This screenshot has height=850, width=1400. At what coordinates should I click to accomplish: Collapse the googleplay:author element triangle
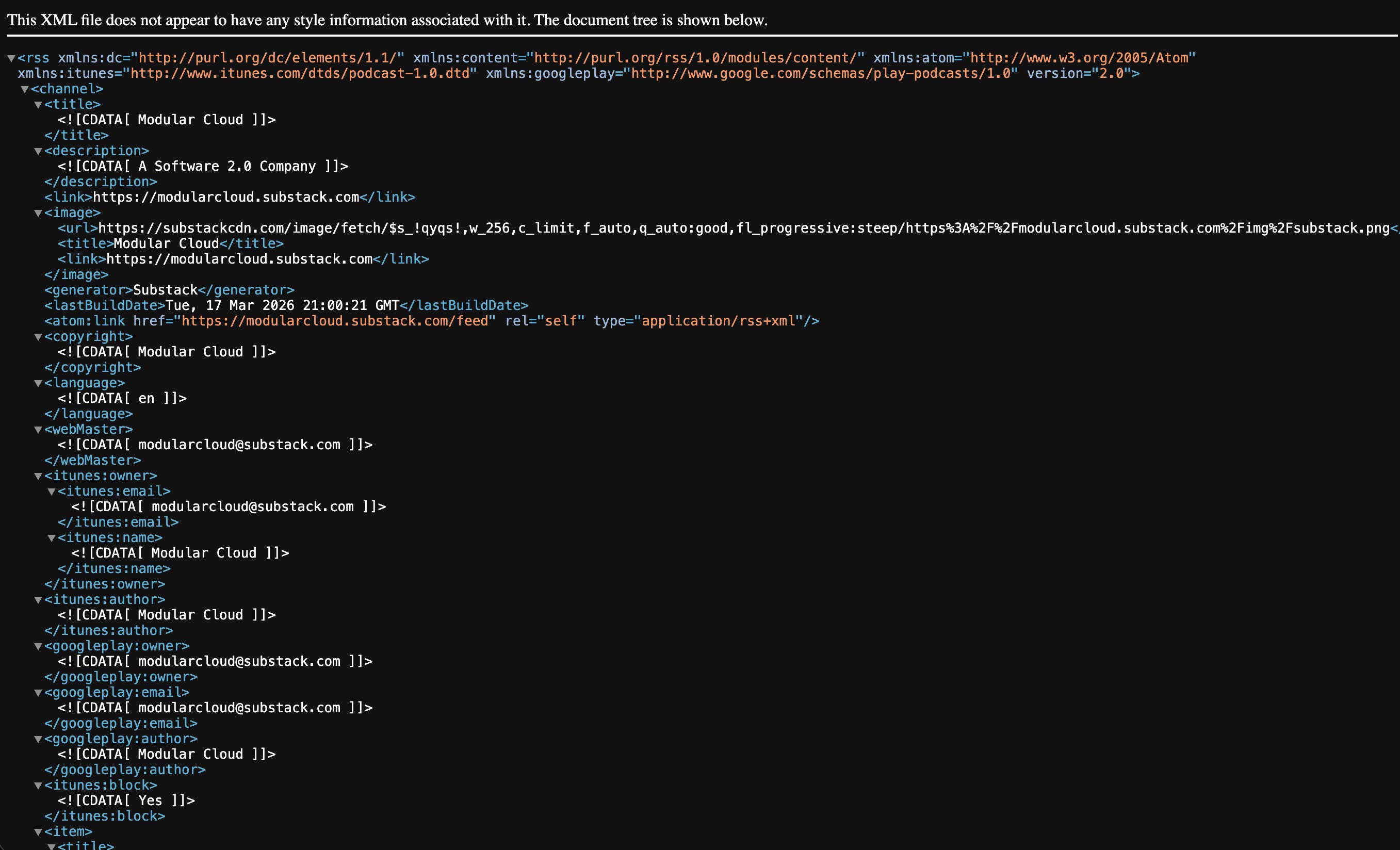pos(38,739)
